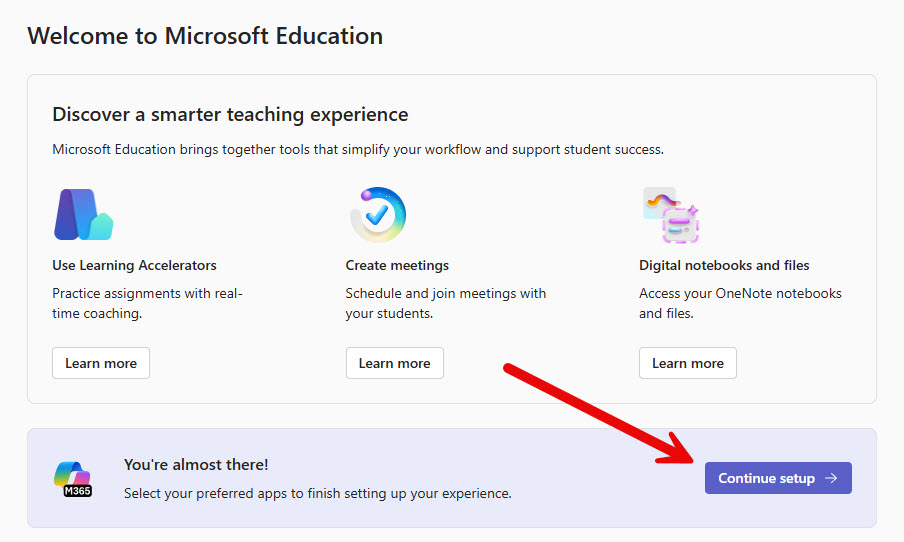
Task: Click the Microsoft Education brings together tools sentence
Action: click(x=357, y=149)
